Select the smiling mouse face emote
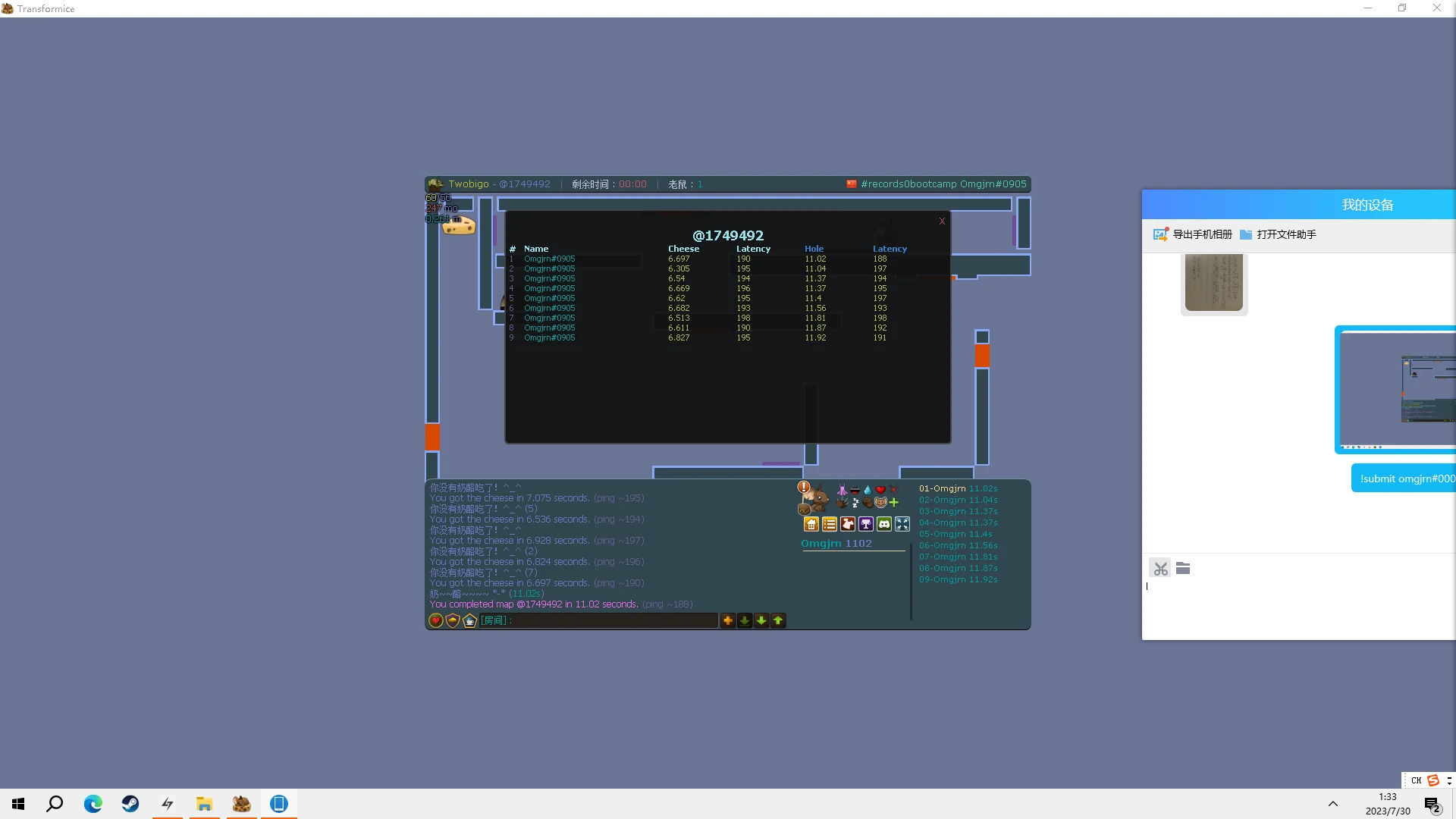The height and width of the screenshot is (819, 1456). (880, 502)
